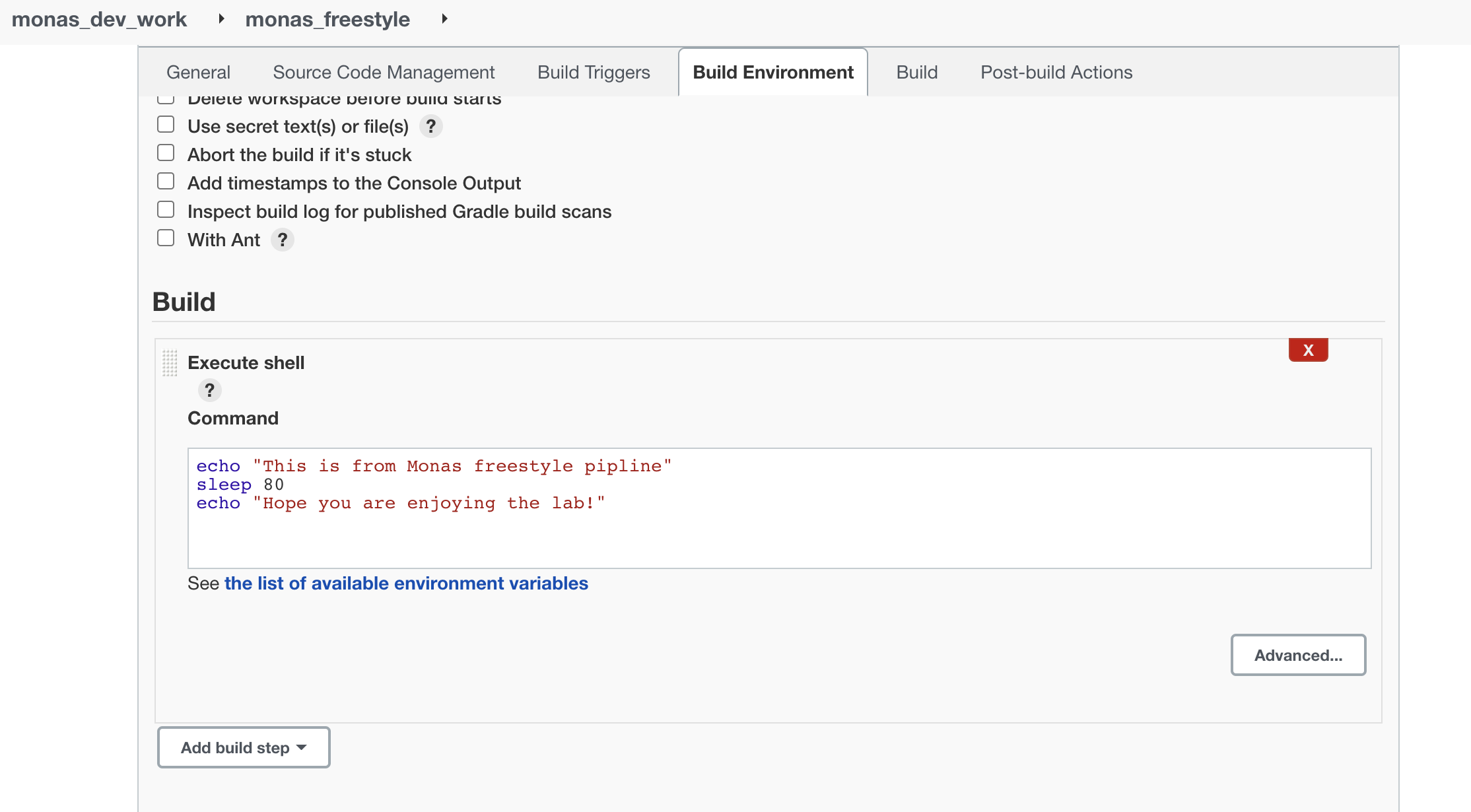
Task: Click inside the shell Command text area
Action: pos(779,508)
